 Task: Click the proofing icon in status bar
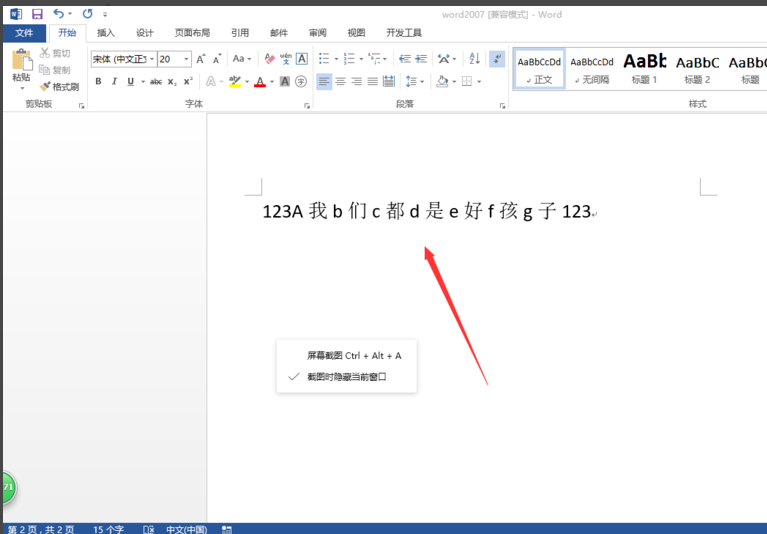coord(149,529)
